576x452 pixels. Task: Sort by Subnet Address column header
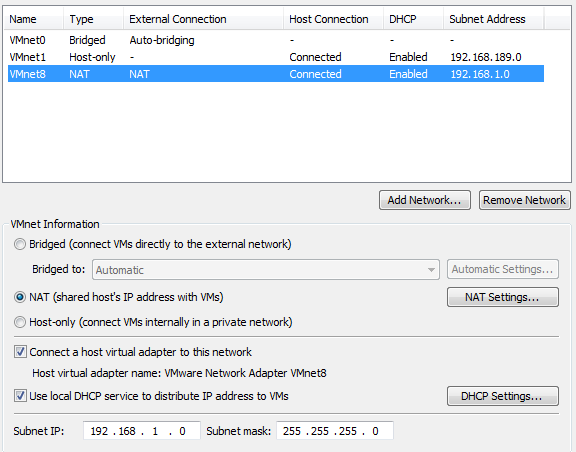coord(493,19)
